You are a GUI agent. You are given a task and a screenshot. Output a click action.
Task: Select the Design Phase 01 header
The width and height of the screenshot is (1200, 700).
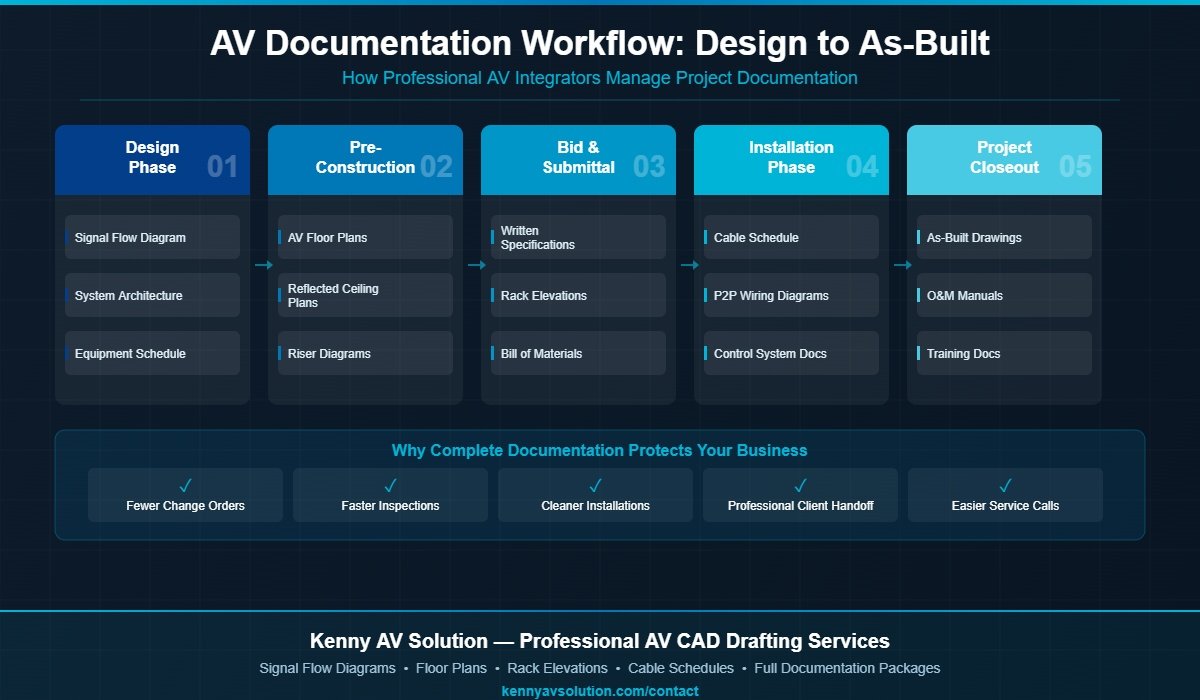tap(152, 159)
